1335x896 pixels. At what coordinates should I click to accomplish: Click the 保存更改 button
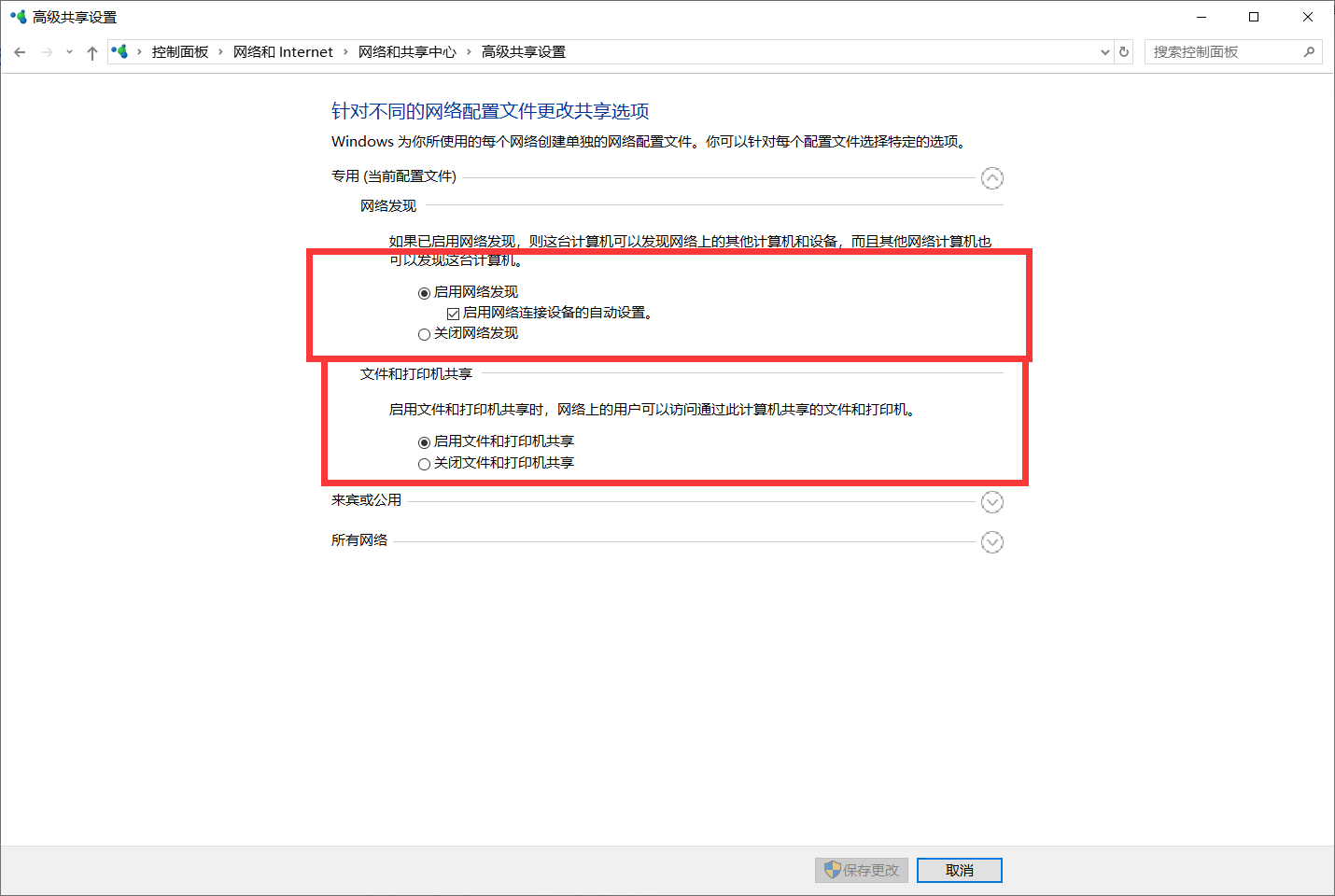coord(862,870)
